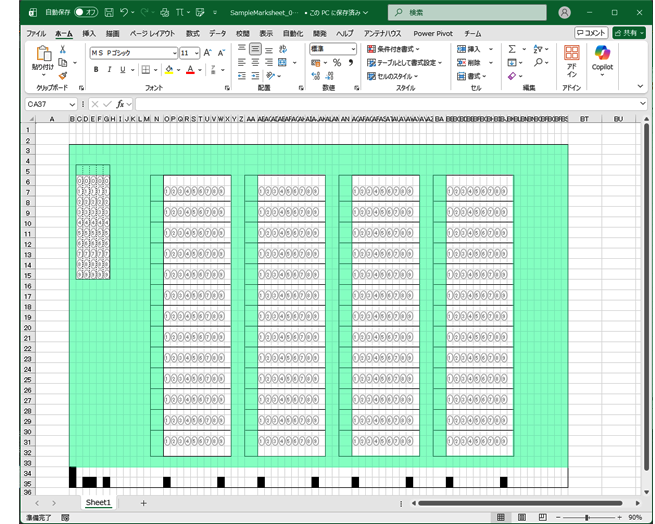The height and width of the screenshot is (524, 655).
Task: Toggle Italic formatting button
Action: (109, 70)
